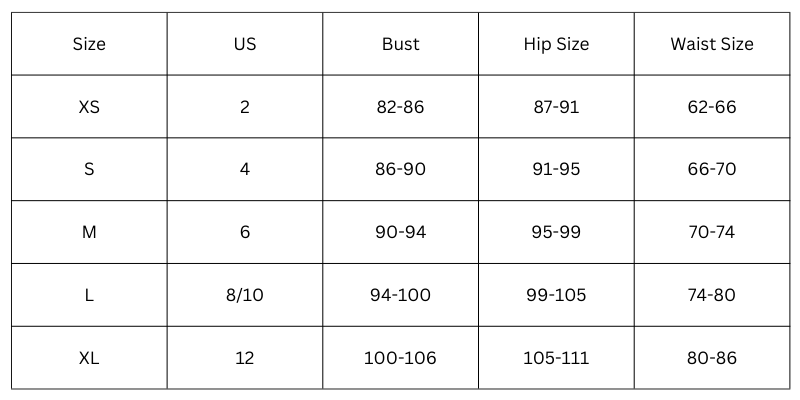This screenshot has height=400, width=800.
Task: Click bust measurement 90-94 cell
Action: click(x=400, y=232)
